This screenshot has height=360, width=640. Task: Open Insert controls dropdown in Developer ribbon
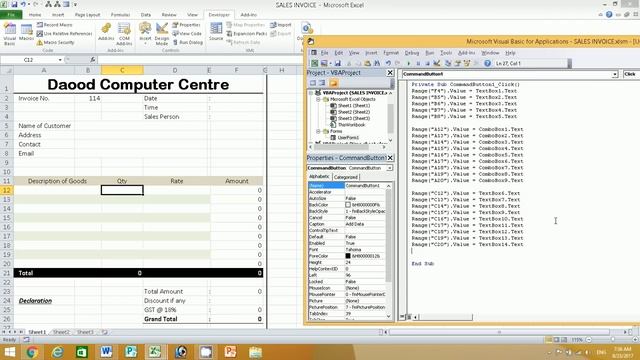click(145, 34)
